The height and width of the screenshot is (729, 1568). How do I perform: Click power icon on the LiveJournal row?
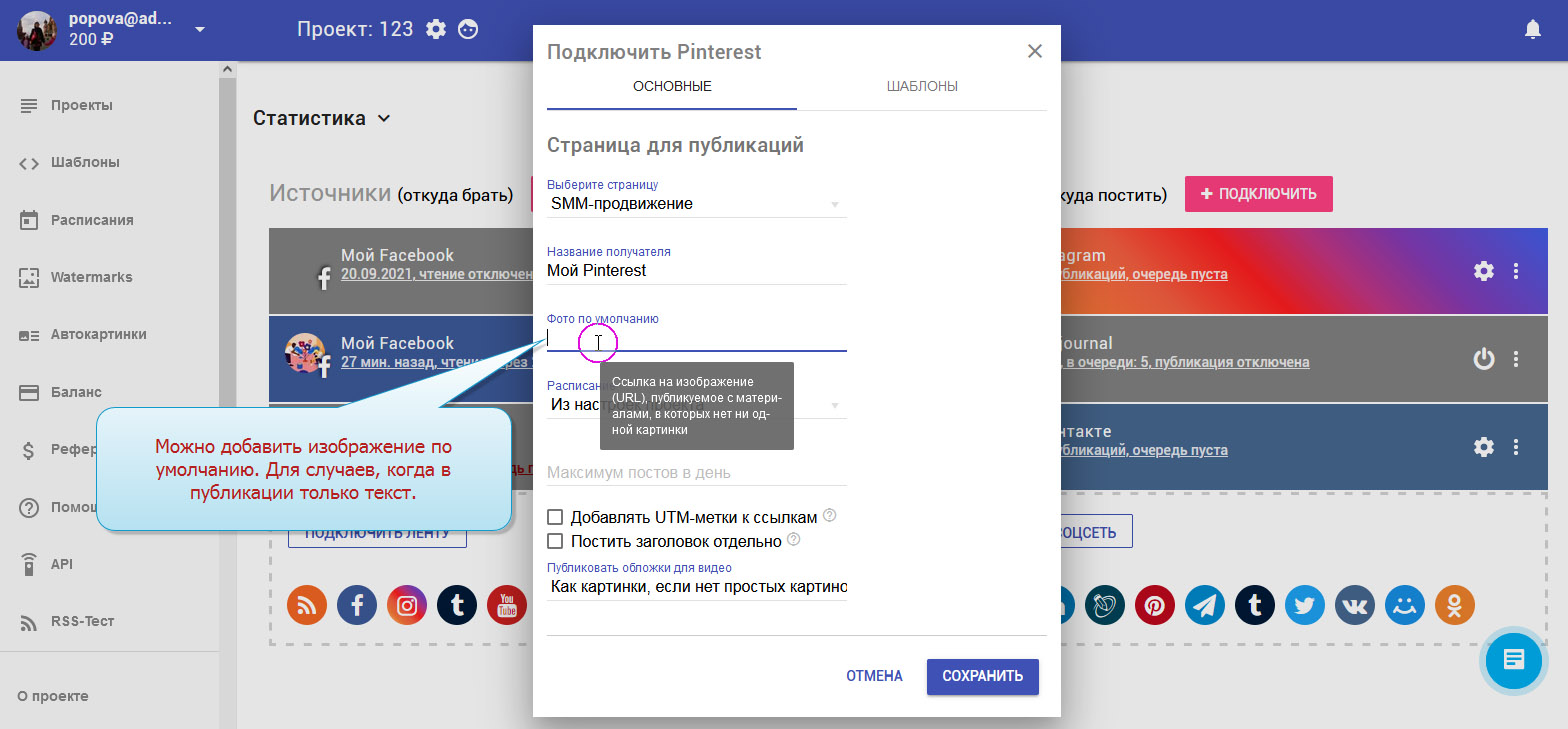(x=1483, y=358)
